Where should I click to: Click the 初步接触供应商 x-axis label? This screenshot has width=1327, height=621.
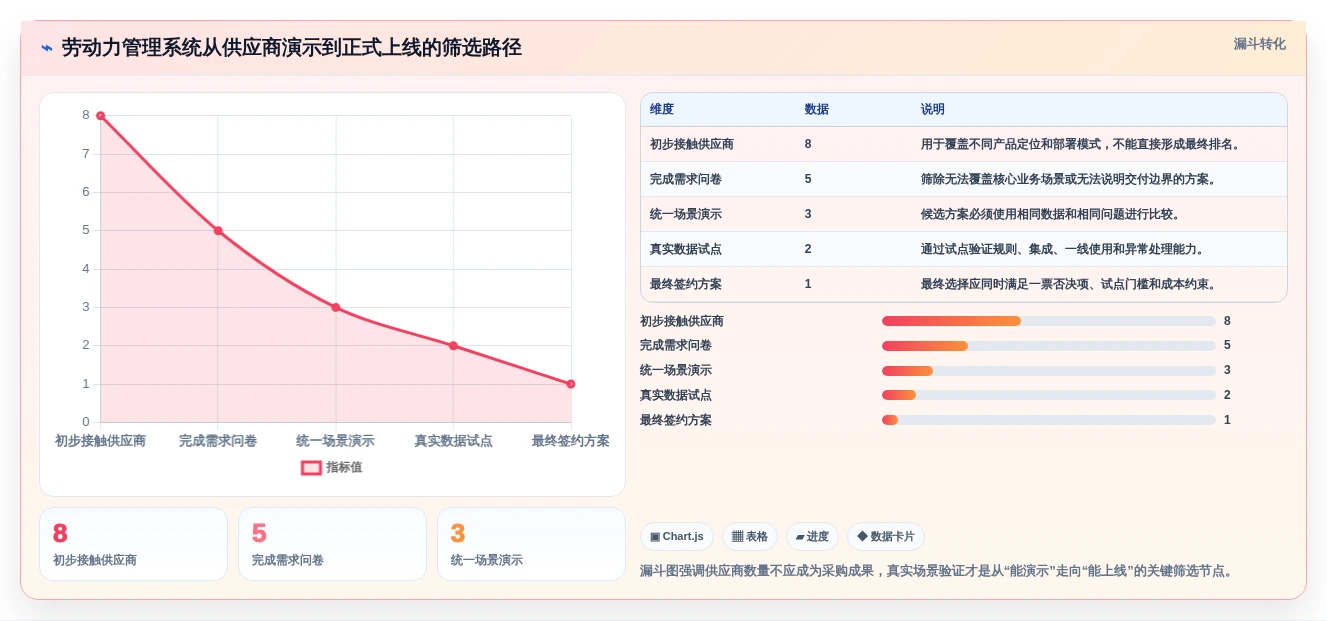pyautogui.click(x=100, y=441)
